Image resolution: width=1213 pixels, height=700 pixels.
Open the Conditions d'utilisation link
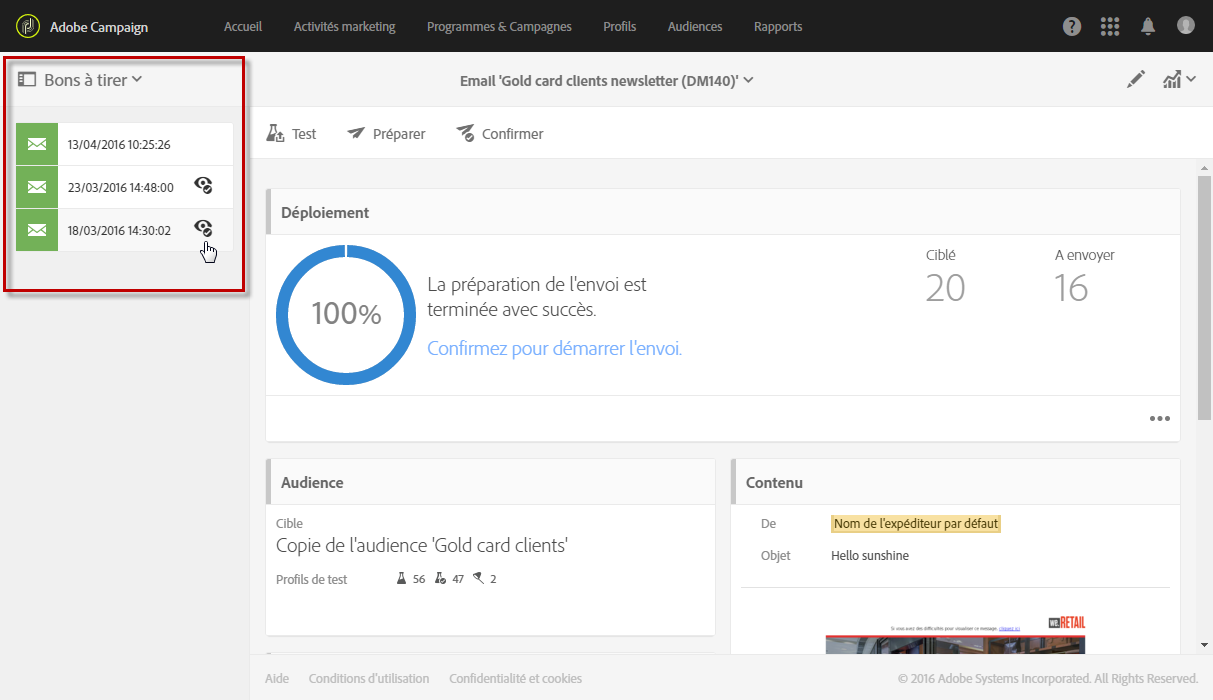[369, 678]
